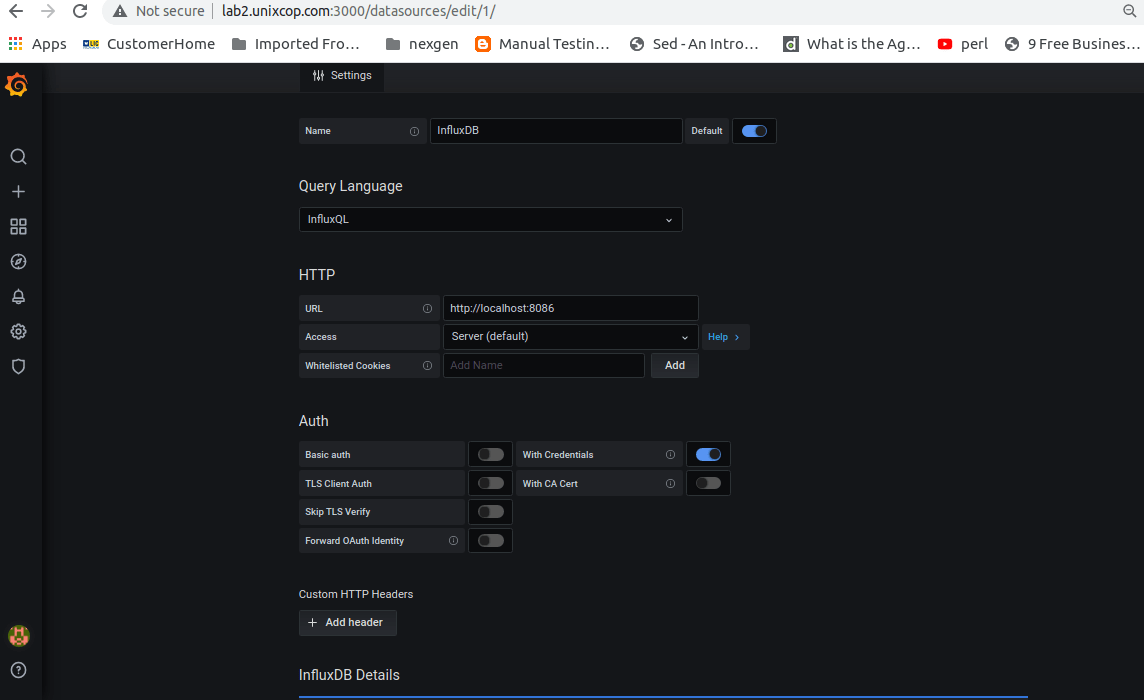The width and height of the screenshot is (1144, 700).
Task: Click info icon beside Forward OAuth Identity
Action: pyautogui.click(x=454, y=541)
